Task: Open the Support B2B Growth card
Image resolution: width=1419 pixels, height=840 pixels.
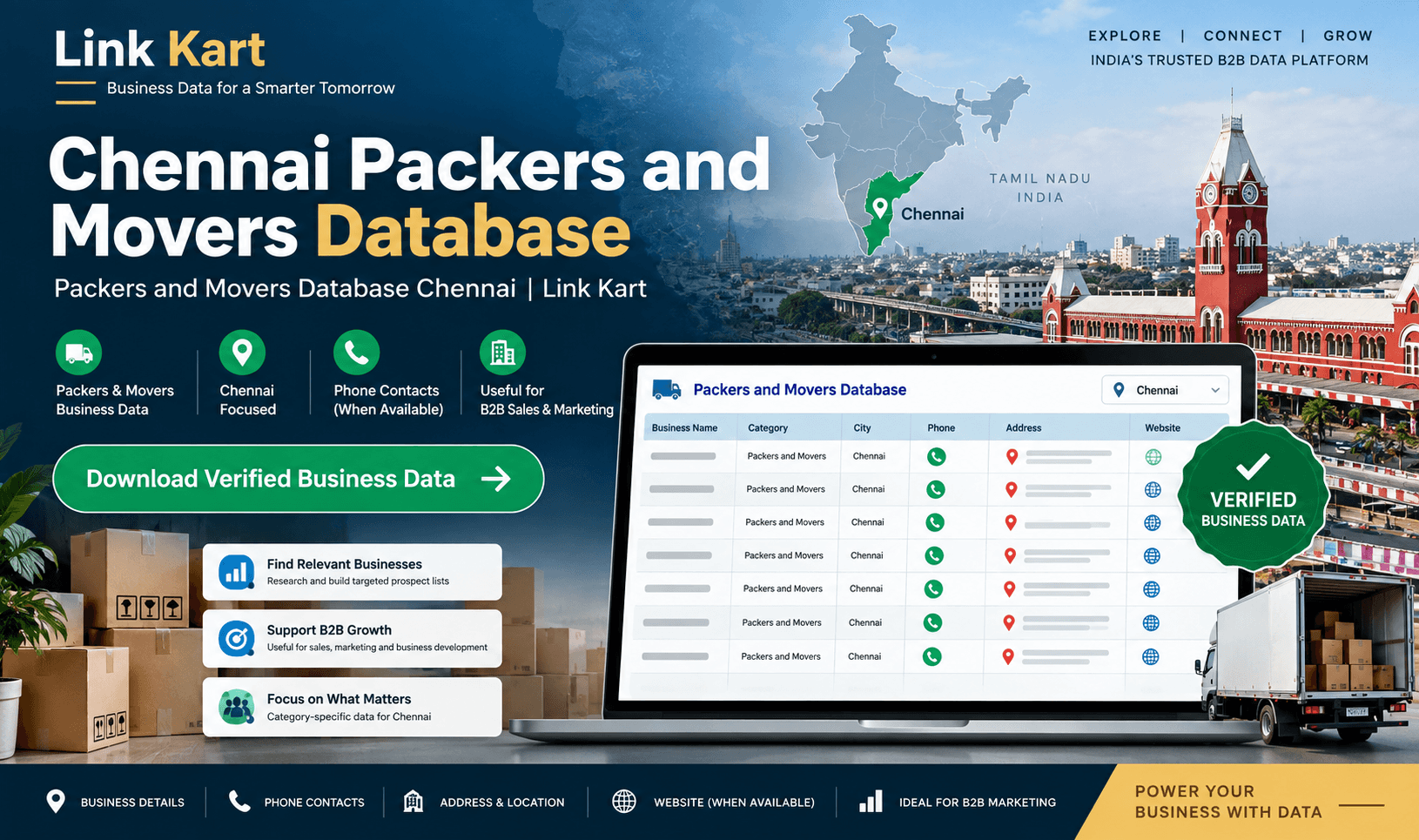Action: [353, 639]
